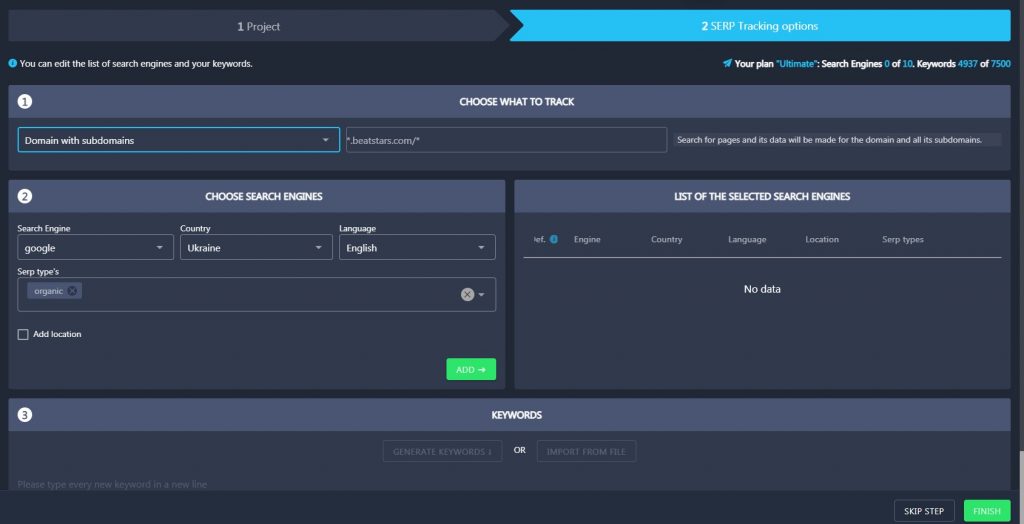The height and width of the screenshot is (524, 1024).
Task: Click the Serp types column header
Action: click(x=903, y=239)
